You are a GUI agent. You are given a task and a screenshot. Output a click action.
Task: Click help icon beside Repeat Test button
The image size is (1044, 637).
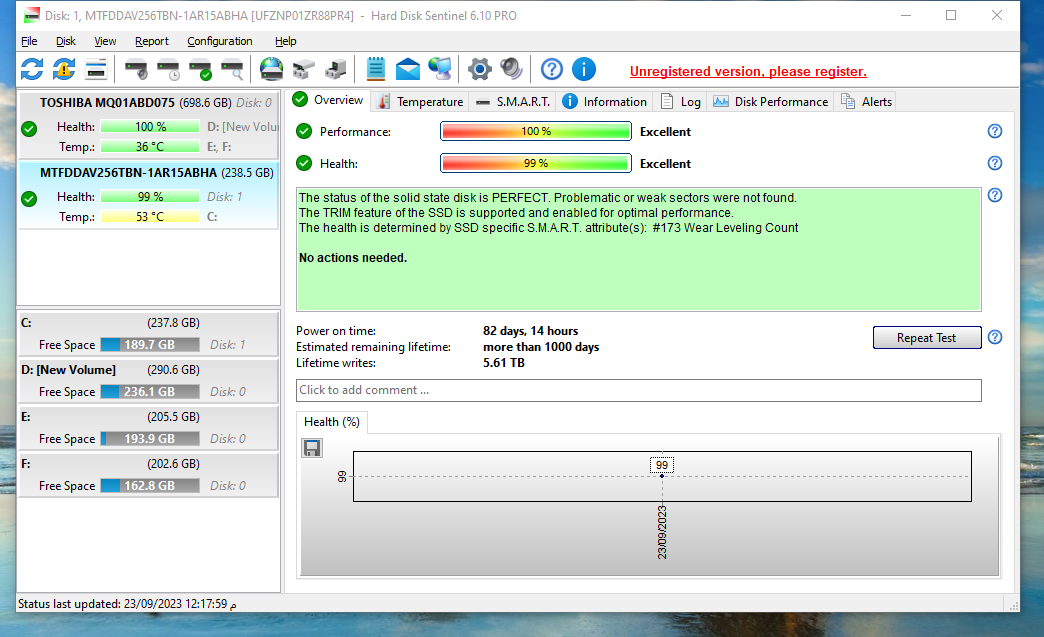(x=995, y=337)
